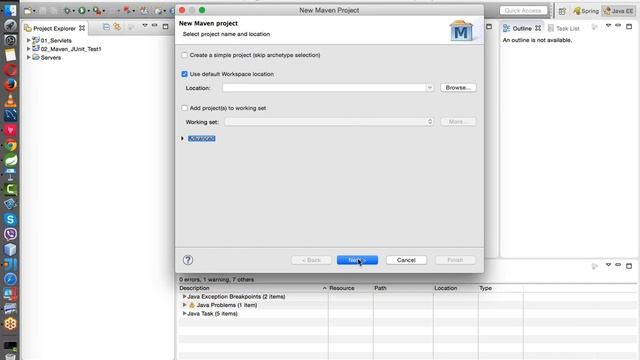Uncheck Use default Workspace location
The width and height of the screenshot is (640, 360).
coord(184,74)
